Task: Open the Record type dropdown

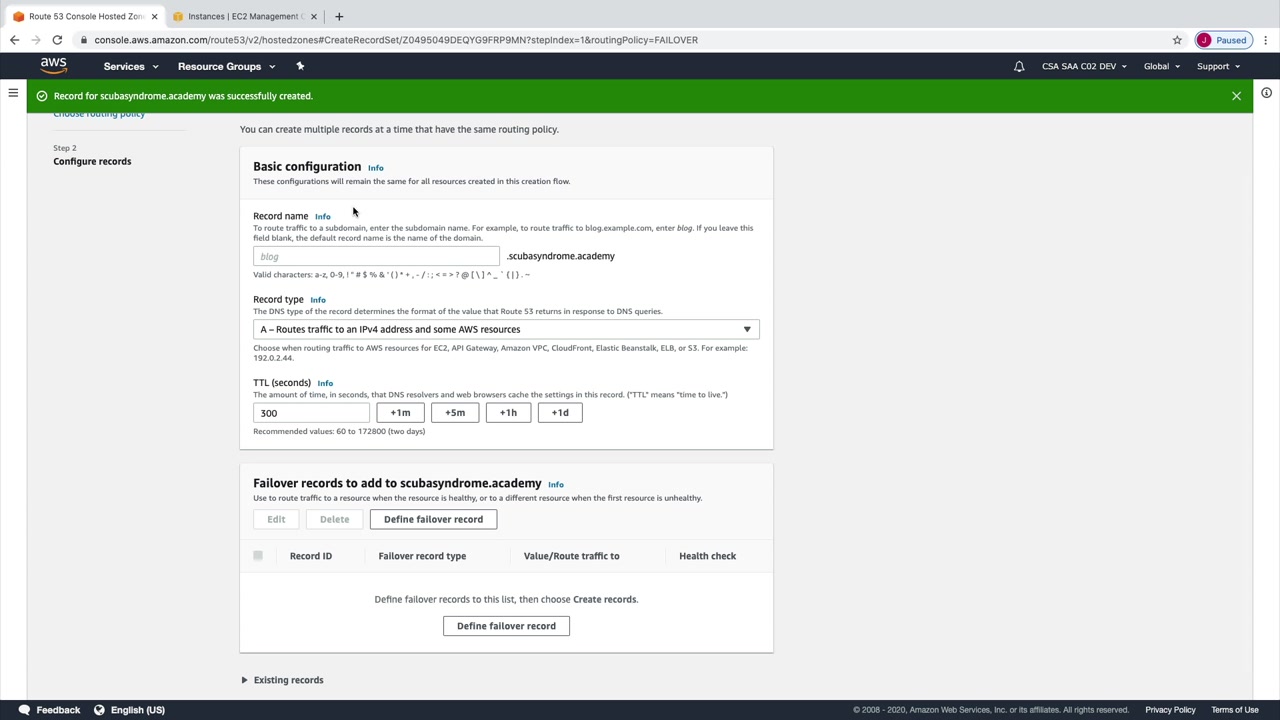Action: (x=506, y=329)
